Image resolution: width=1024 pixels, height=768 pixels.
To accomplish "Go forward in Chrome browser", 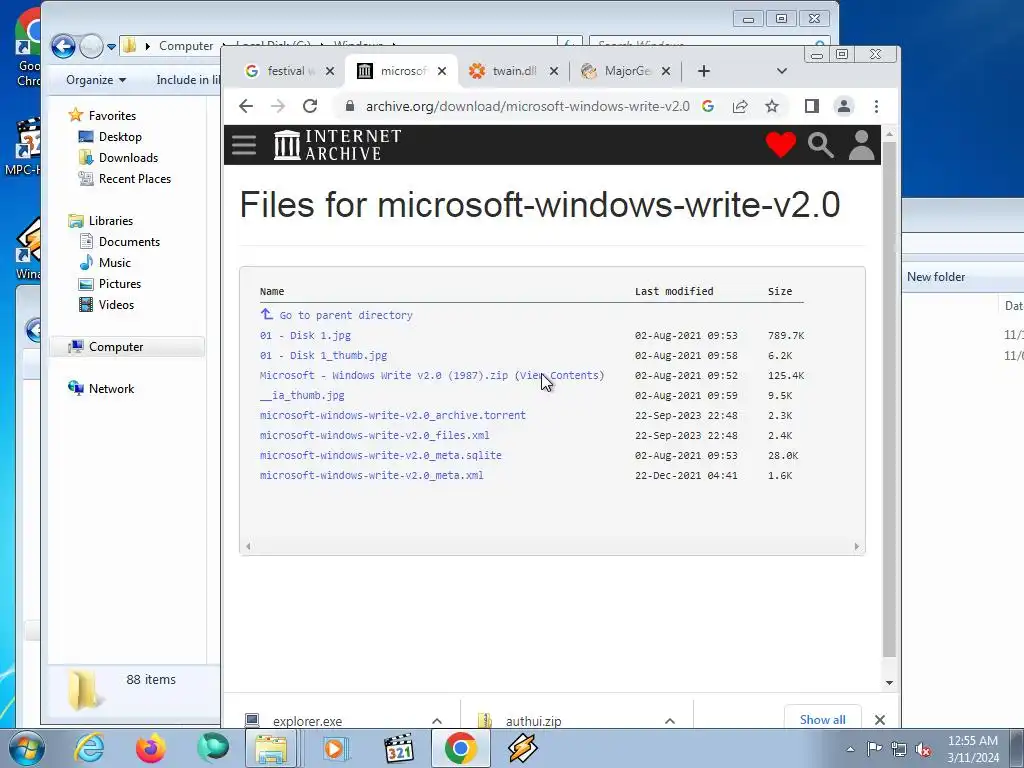I will pos(278,106).
